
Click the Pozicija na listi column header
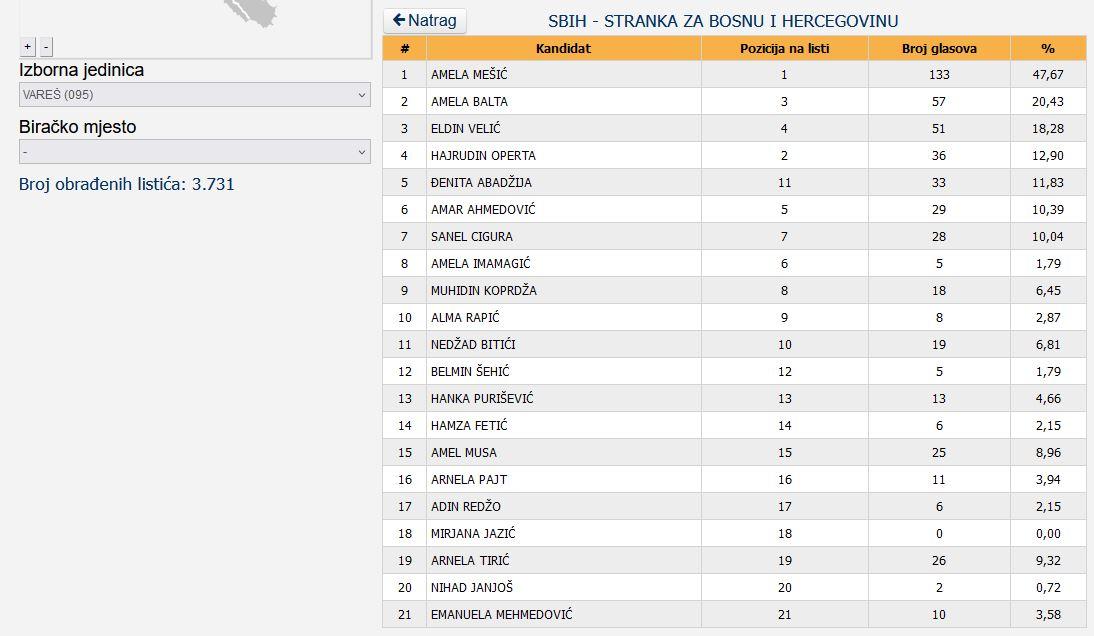(784, 48)
